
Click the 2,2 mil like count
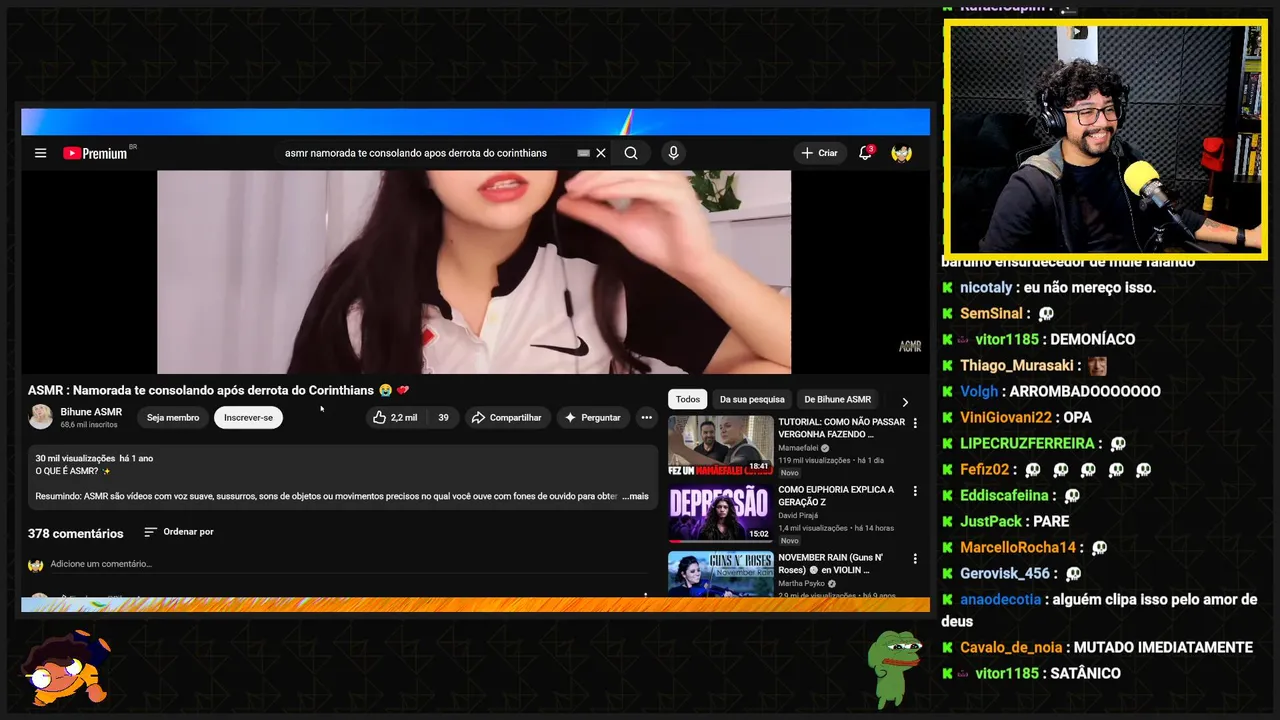point(404,417)
